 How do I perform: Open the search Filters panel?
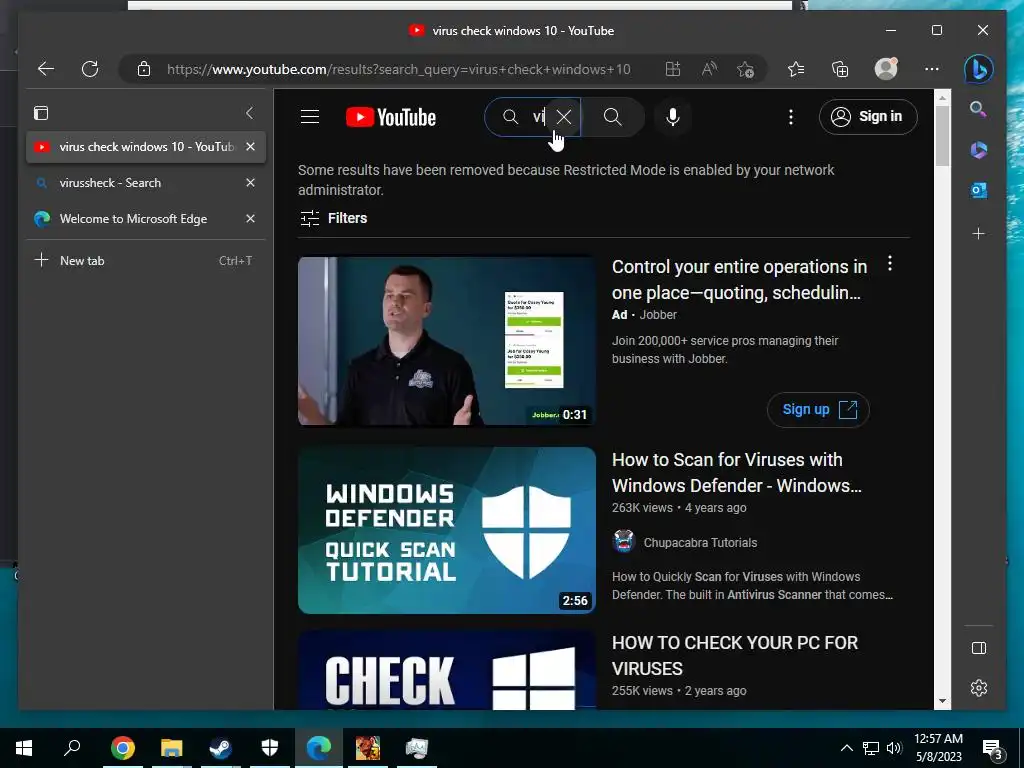click(x=334, y=218)
